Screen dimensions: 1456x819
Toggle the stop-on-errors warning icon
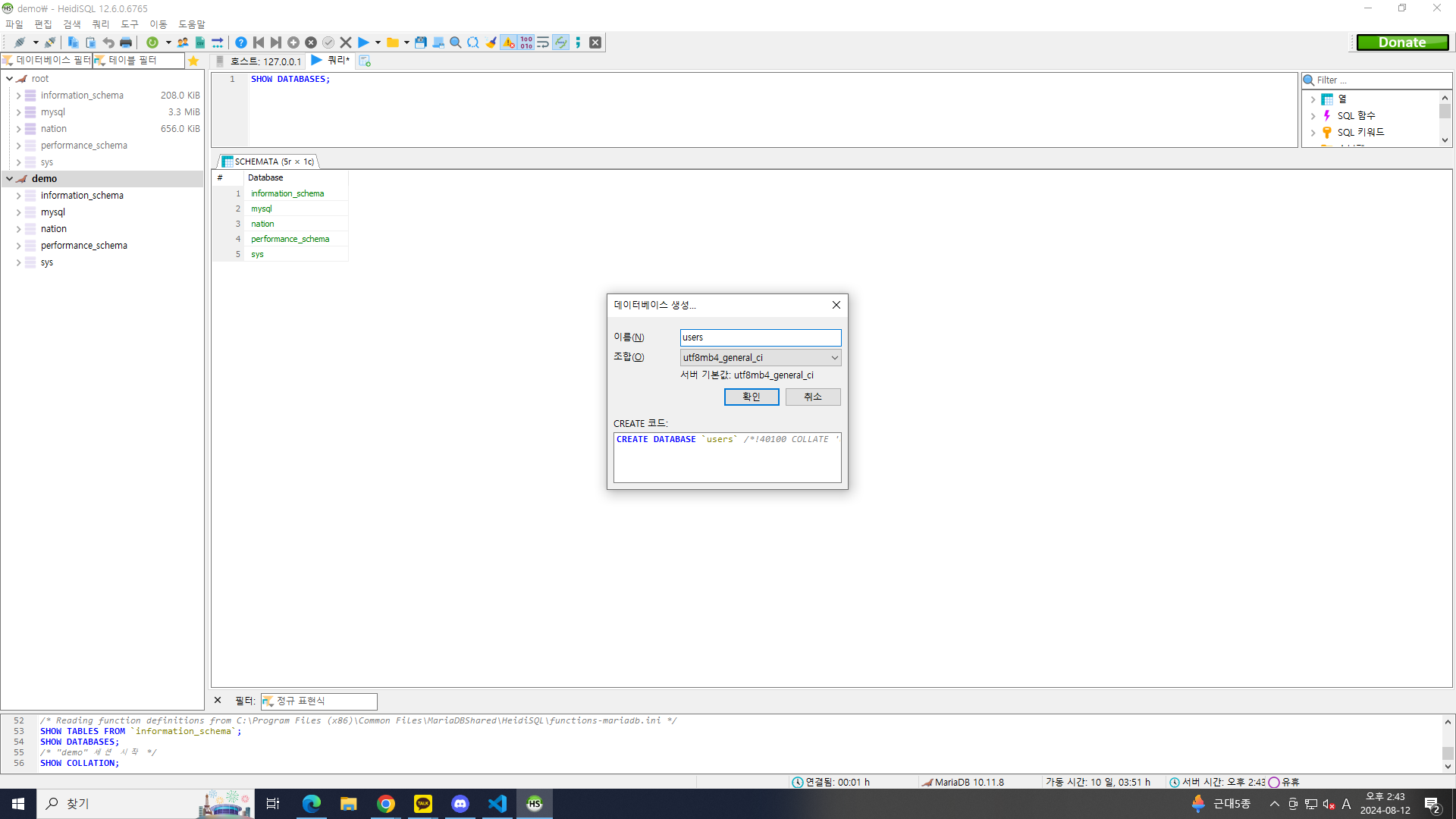tap(508, 42)
